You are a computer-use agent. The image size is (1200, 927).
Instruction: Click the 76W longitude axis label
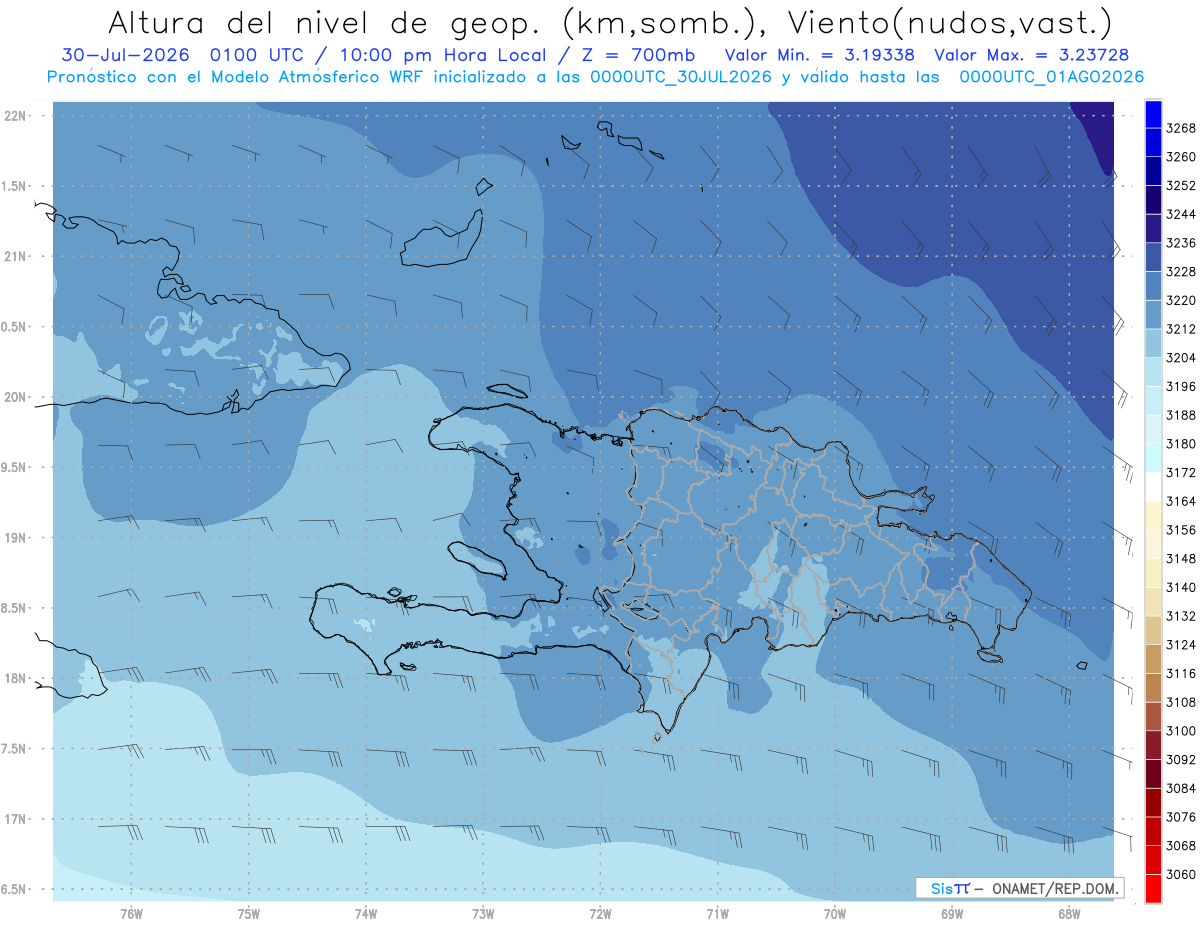point(131,913)
